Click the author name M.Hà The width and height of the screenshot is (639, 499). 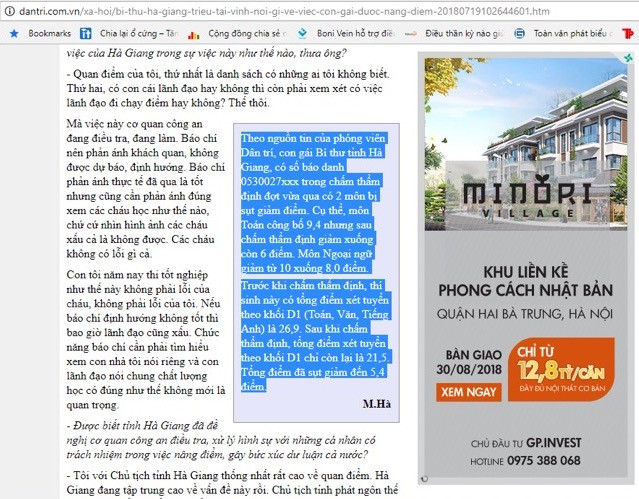point(377,404)
